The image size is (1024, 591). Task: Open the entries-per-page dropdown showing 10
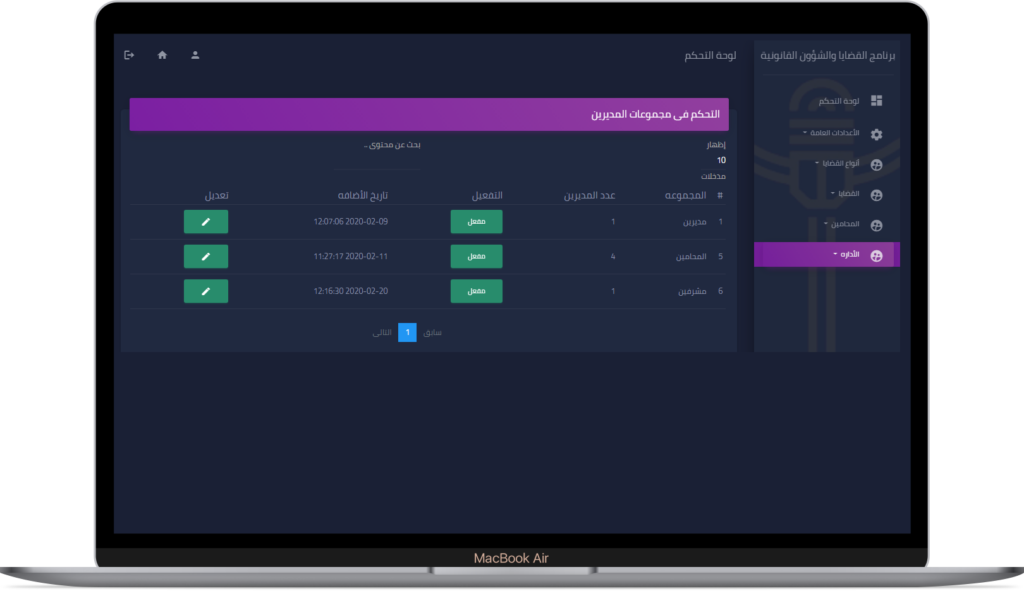pyautogui.click(x=720, y=160)
